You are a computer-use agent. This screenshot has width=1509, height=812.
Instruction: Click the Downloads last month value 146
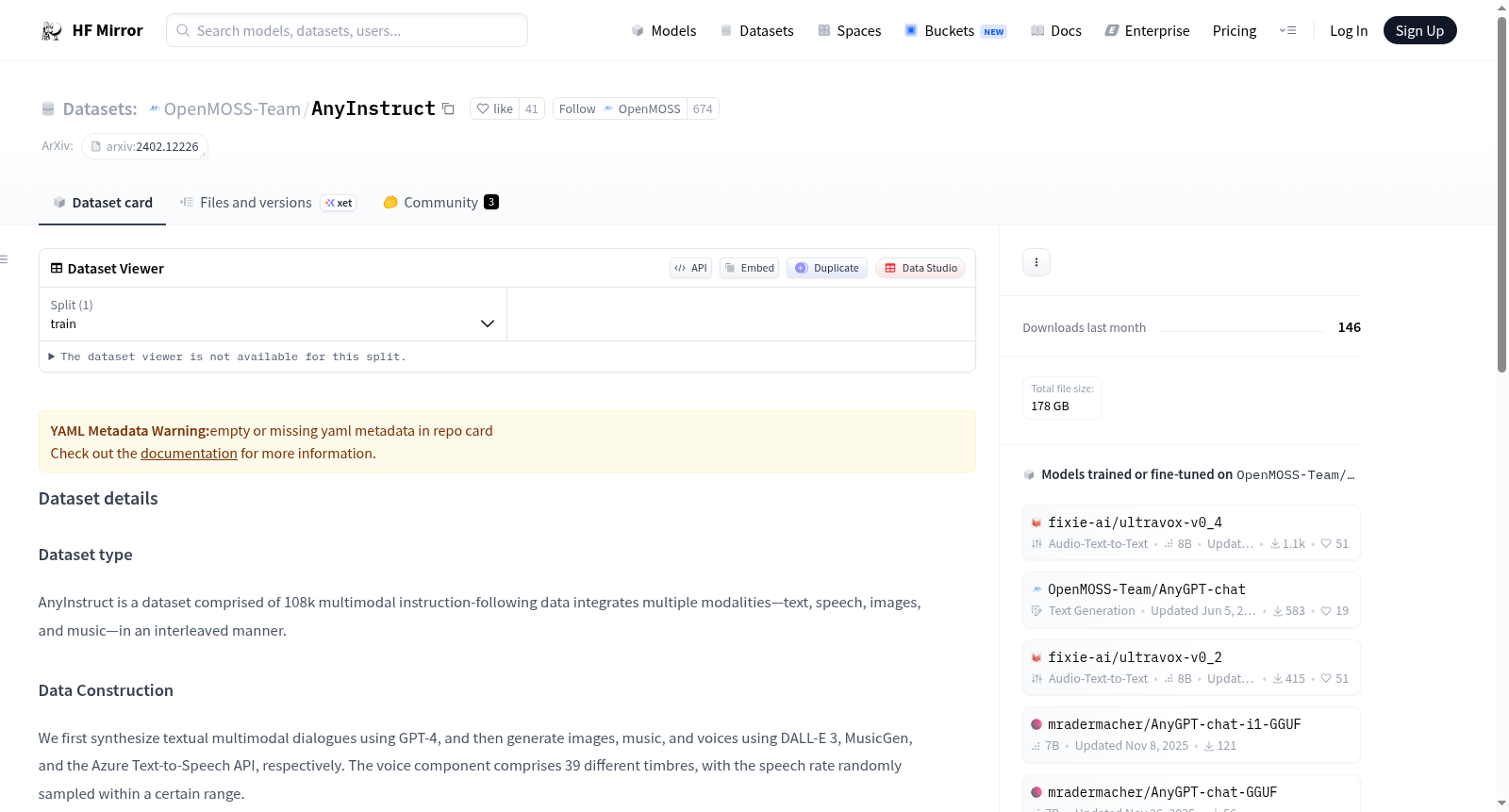click(1350, 328)
